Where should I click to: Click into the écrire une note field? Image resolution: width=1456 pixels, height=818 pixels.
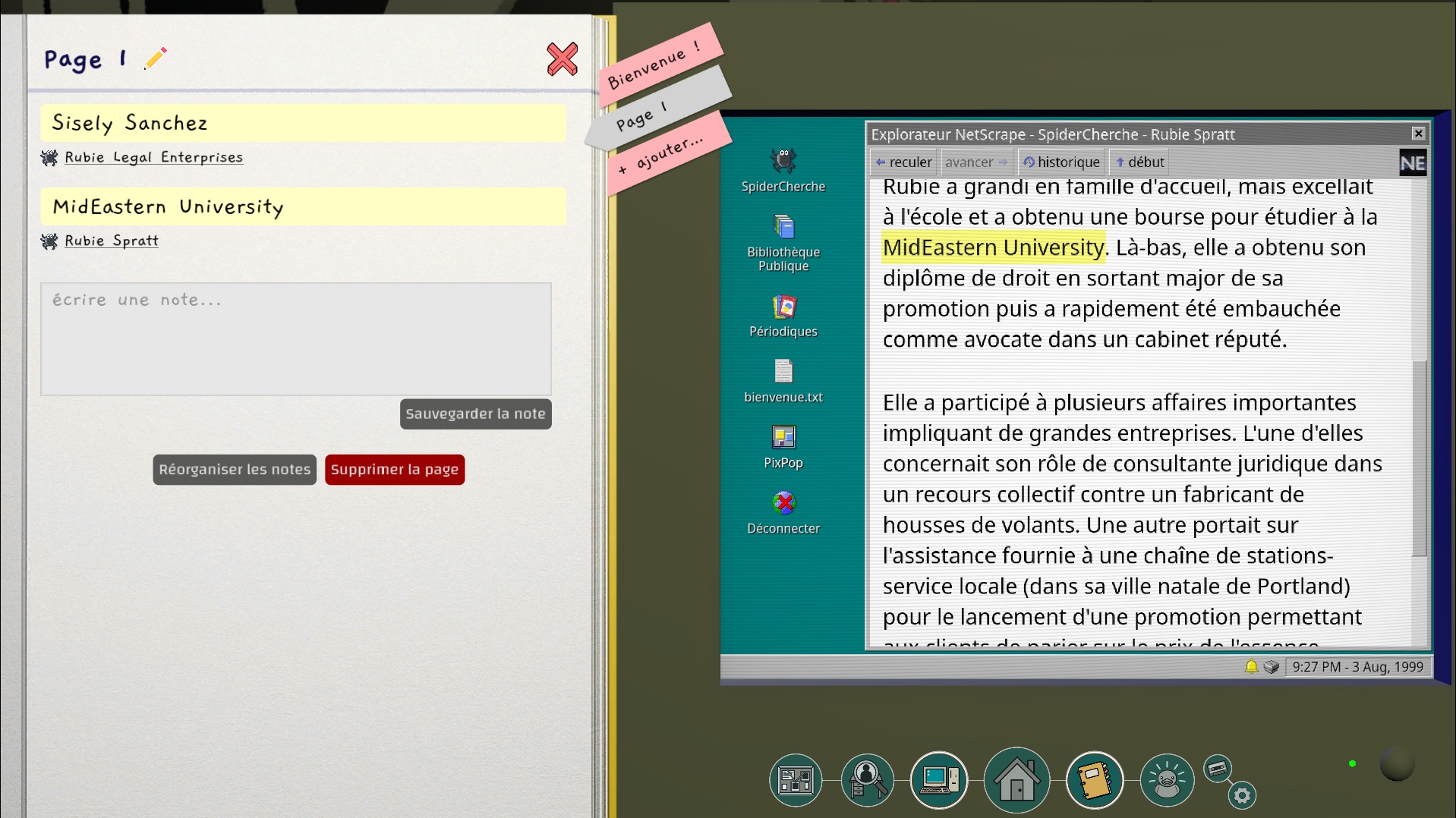[295, 338]
